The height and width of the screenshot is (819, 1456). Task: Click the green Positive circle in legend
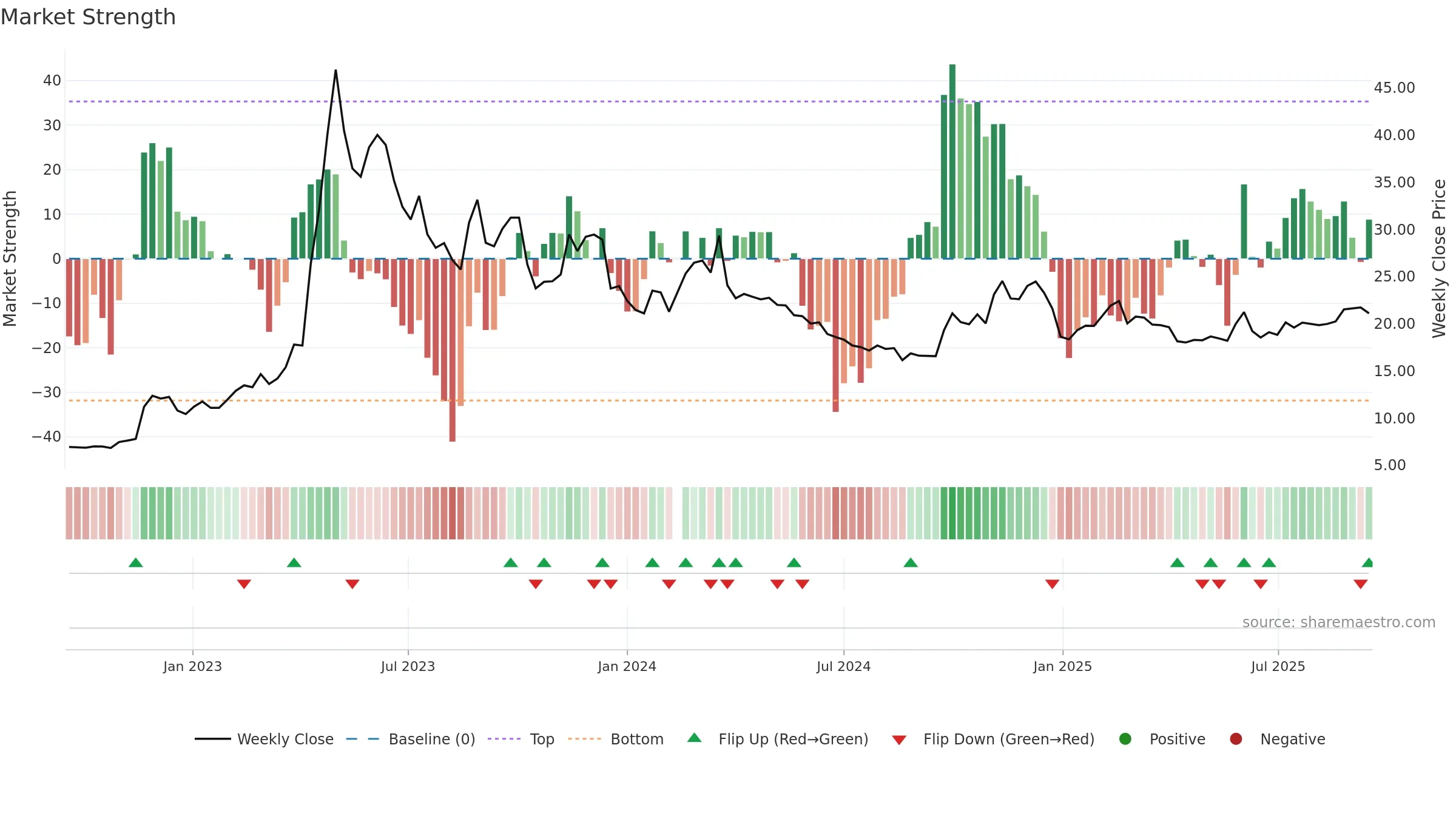click(x=1125, y=739)
